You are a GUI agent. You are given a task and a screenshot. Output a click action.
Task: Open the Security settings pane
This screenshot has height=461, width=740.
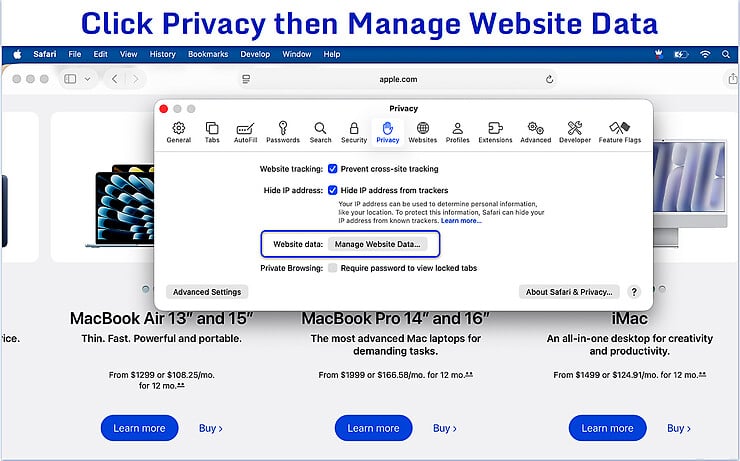pos(353,133)
